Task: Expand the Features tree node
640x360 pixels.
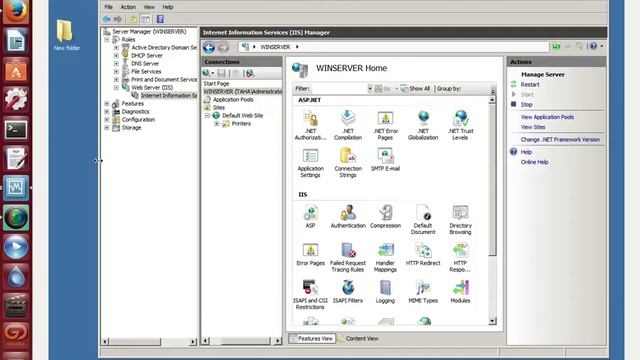Action: tap(107, 104)
